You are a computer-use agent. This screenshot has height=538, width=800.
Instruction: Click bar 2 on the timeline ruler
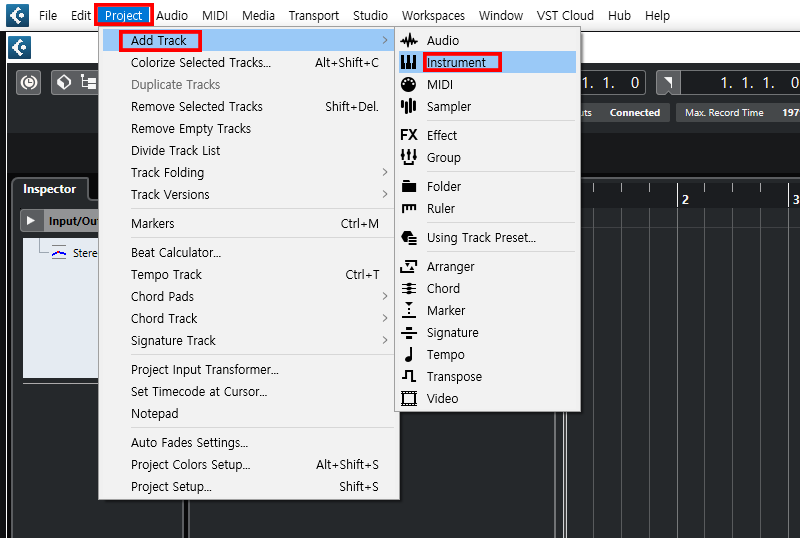tap(685, 199)
